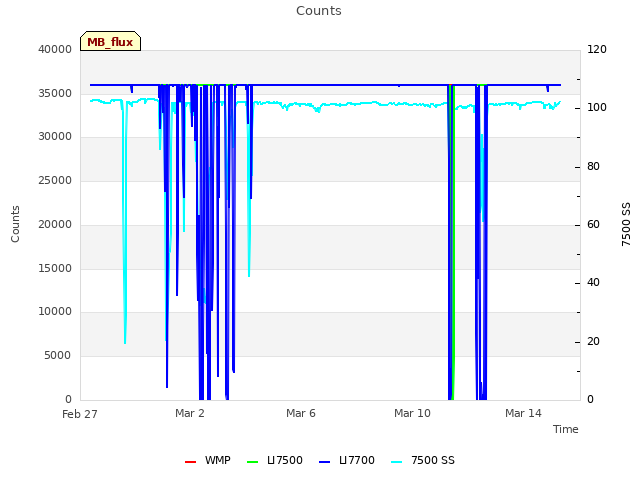The height and width of the screenshot is (480, 640).
Task: Click the 20000 left axis value
Action: tap(55, 224)
